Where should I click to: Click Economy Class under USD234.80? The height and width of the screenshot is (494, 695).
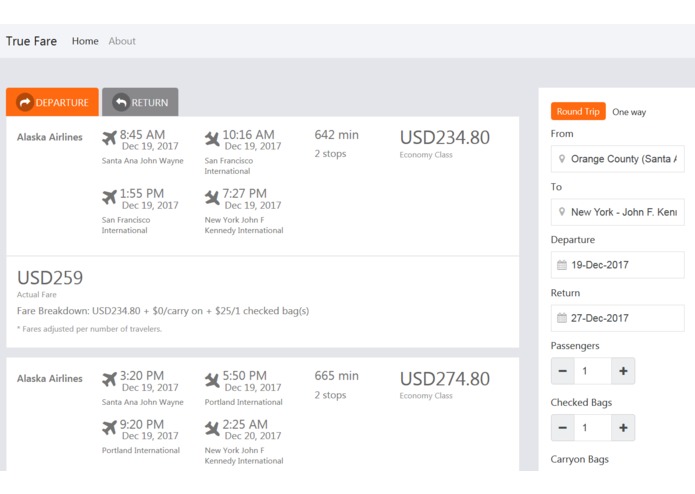(x=426, y=155)
